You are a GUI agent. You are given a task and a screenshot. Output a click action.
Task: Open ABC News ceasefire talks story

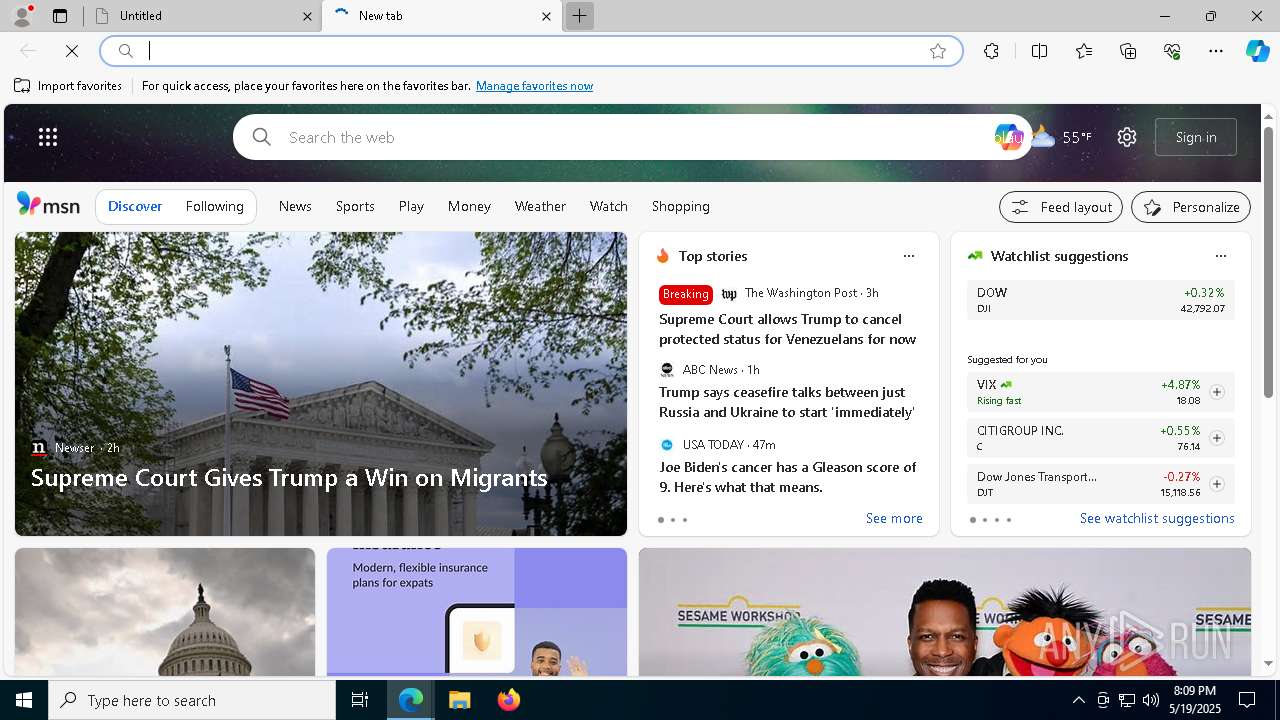coord(787,402)
